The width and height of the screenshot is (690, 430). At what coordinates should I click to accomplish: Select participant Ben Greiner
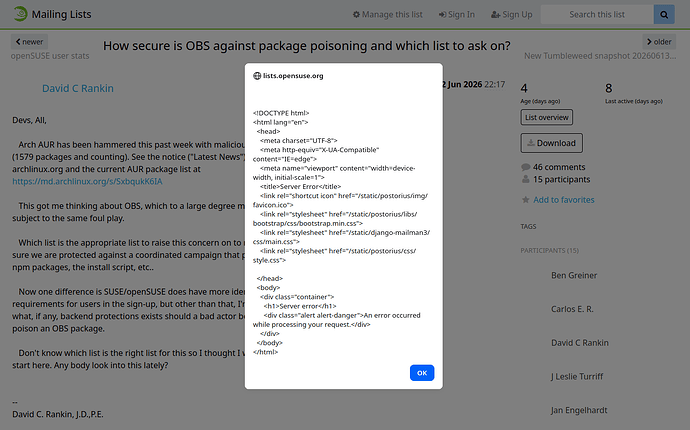click(574, 276)
